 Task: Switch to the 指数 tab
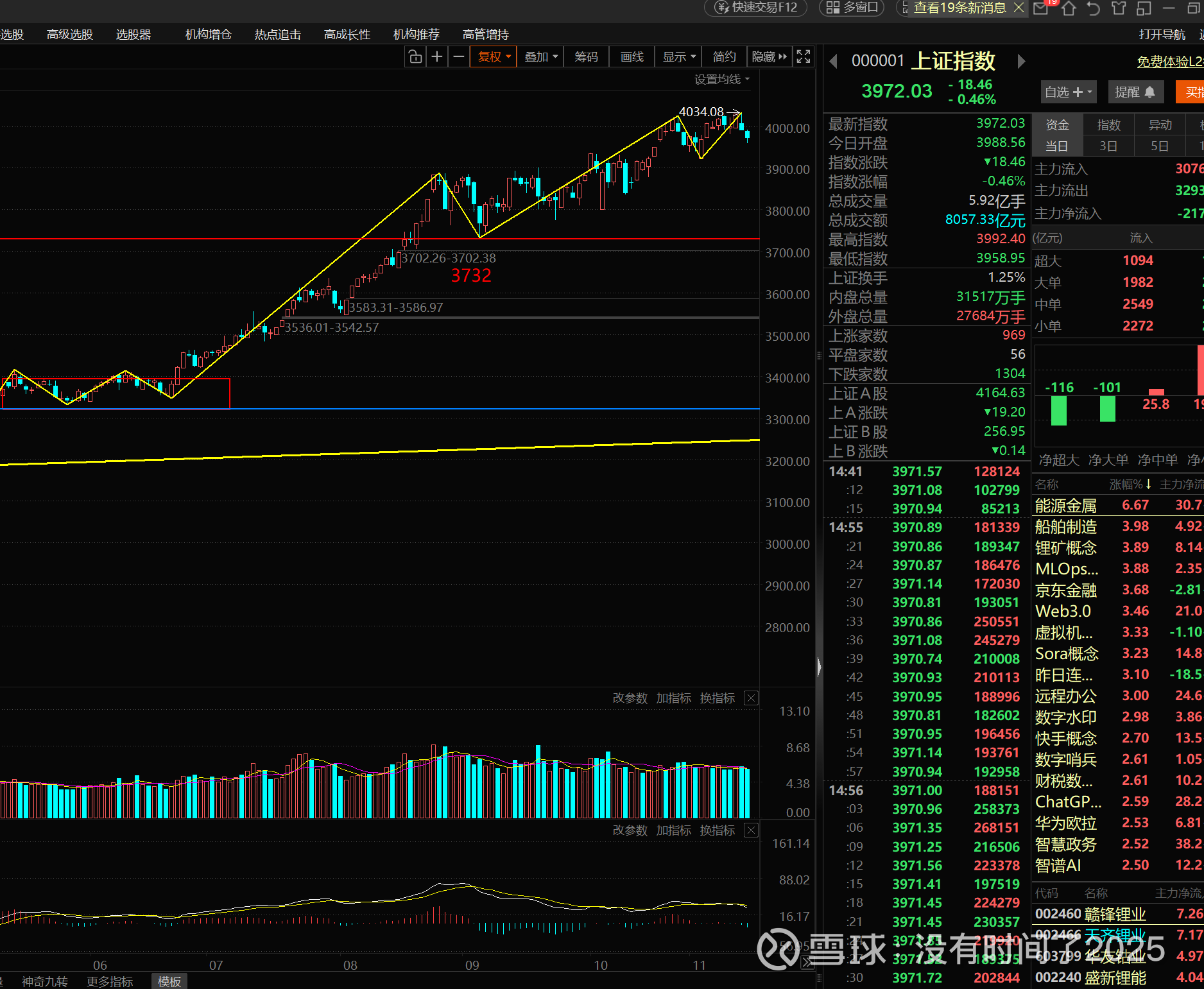pyautogui.click(x=1108, y=125)
